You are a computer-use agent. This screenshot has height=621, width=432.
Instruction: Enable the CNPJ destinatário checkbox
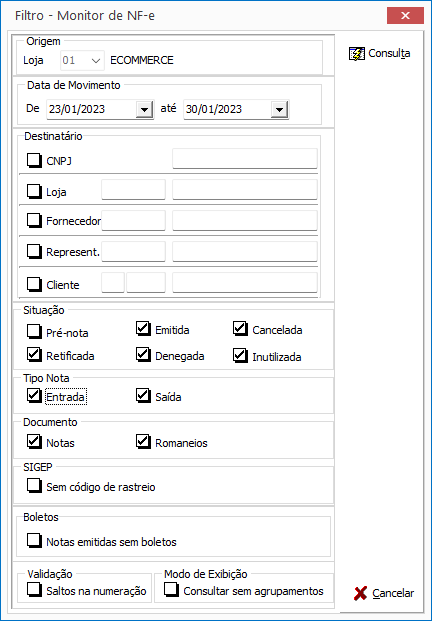click(34, 160)
